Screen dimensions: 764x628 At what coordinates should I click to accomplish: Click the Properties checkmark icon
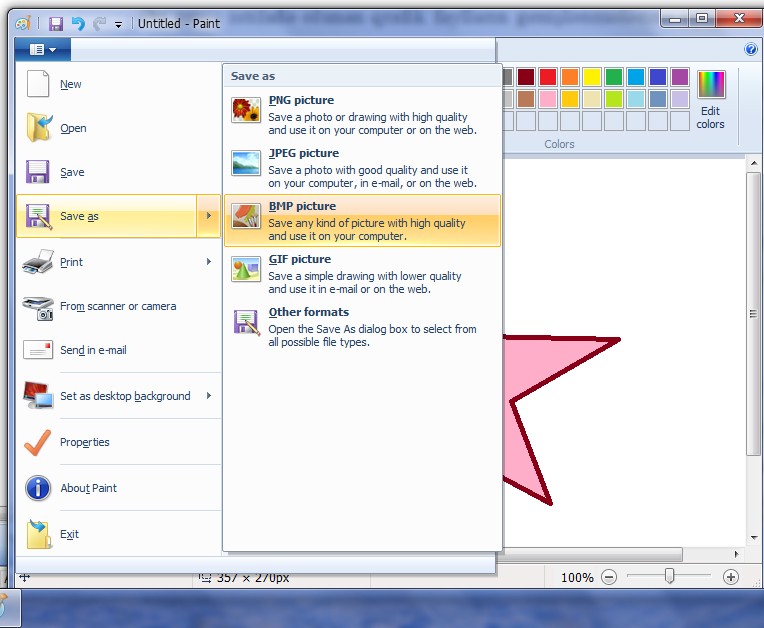[x=38, y=442]
